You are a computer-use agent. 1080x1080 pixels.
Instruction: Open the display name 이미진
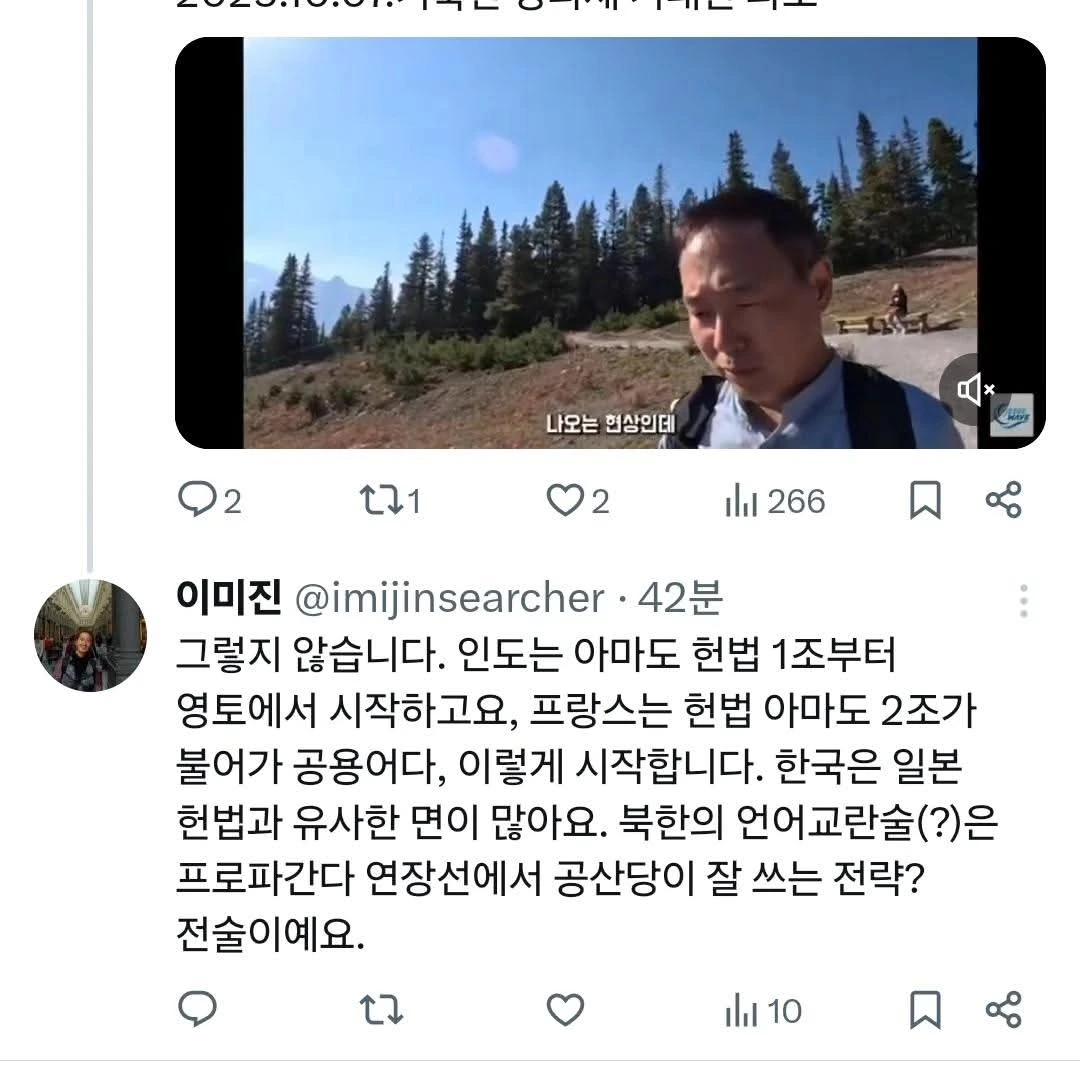click(x=229, y=598)
